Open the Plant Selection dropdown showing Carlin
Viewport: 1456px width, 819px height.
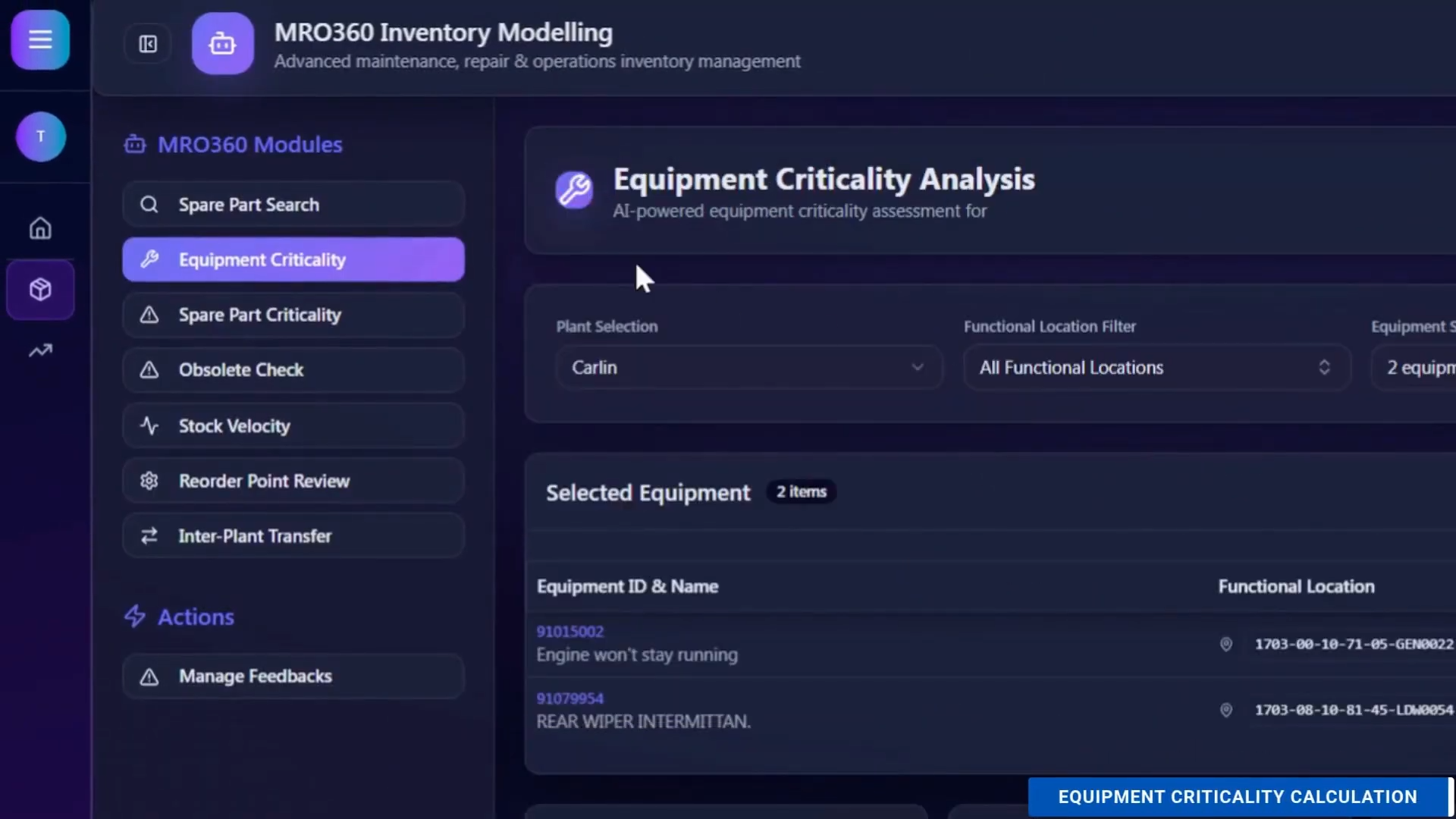(x=749, y=368)
